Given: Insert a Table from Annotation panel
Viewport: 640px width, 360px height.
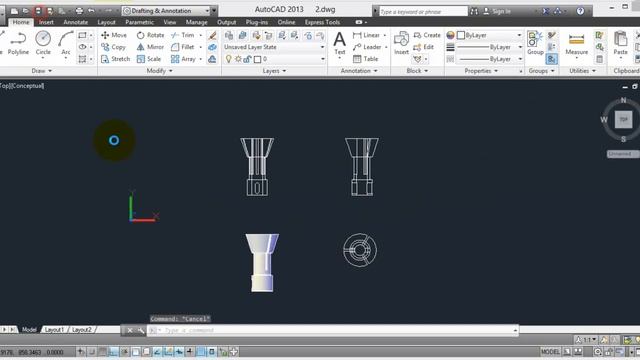Looking at the screenshot, I should (365, 59).
